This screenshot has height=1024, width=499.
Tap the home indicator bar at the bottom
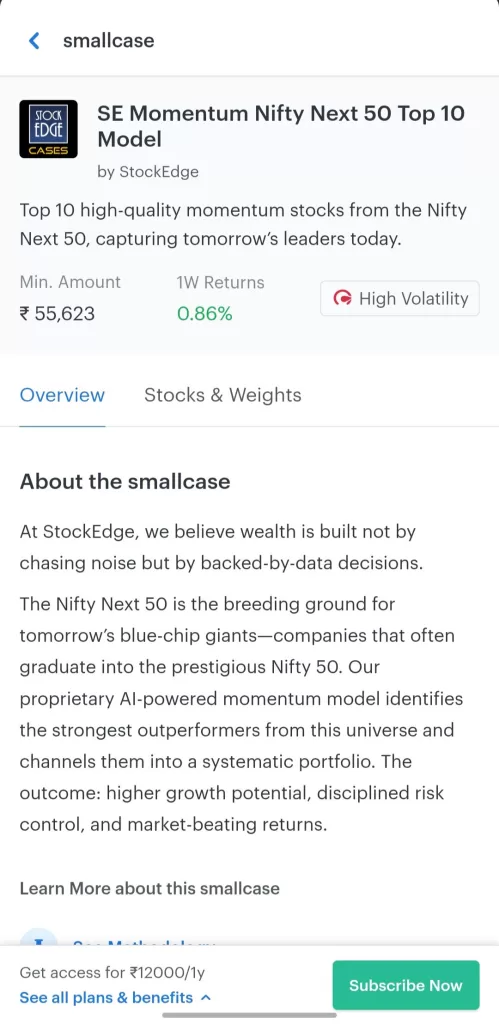click(250, 1015)
